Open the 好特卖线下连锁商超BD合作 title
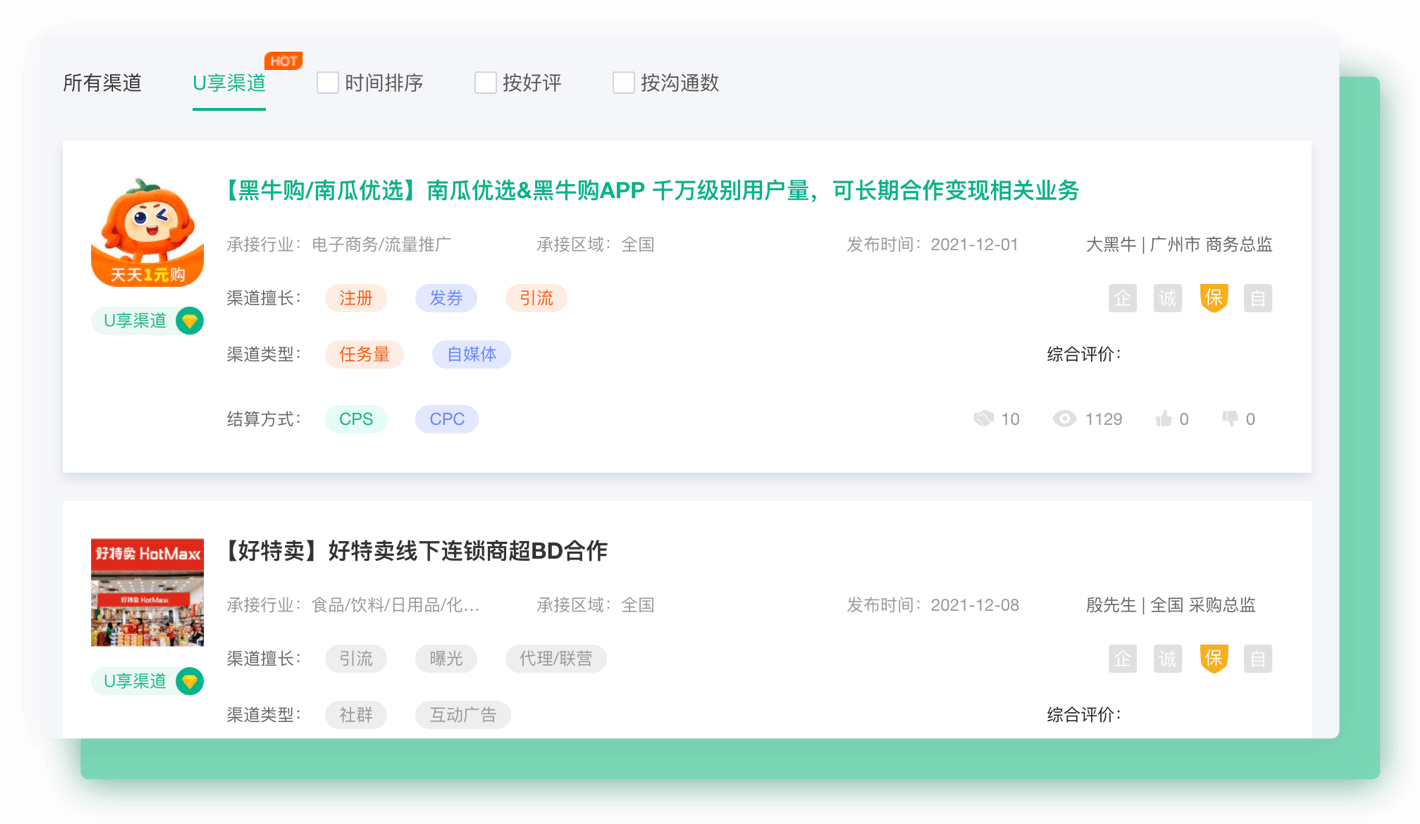 [x=412, y=551]
